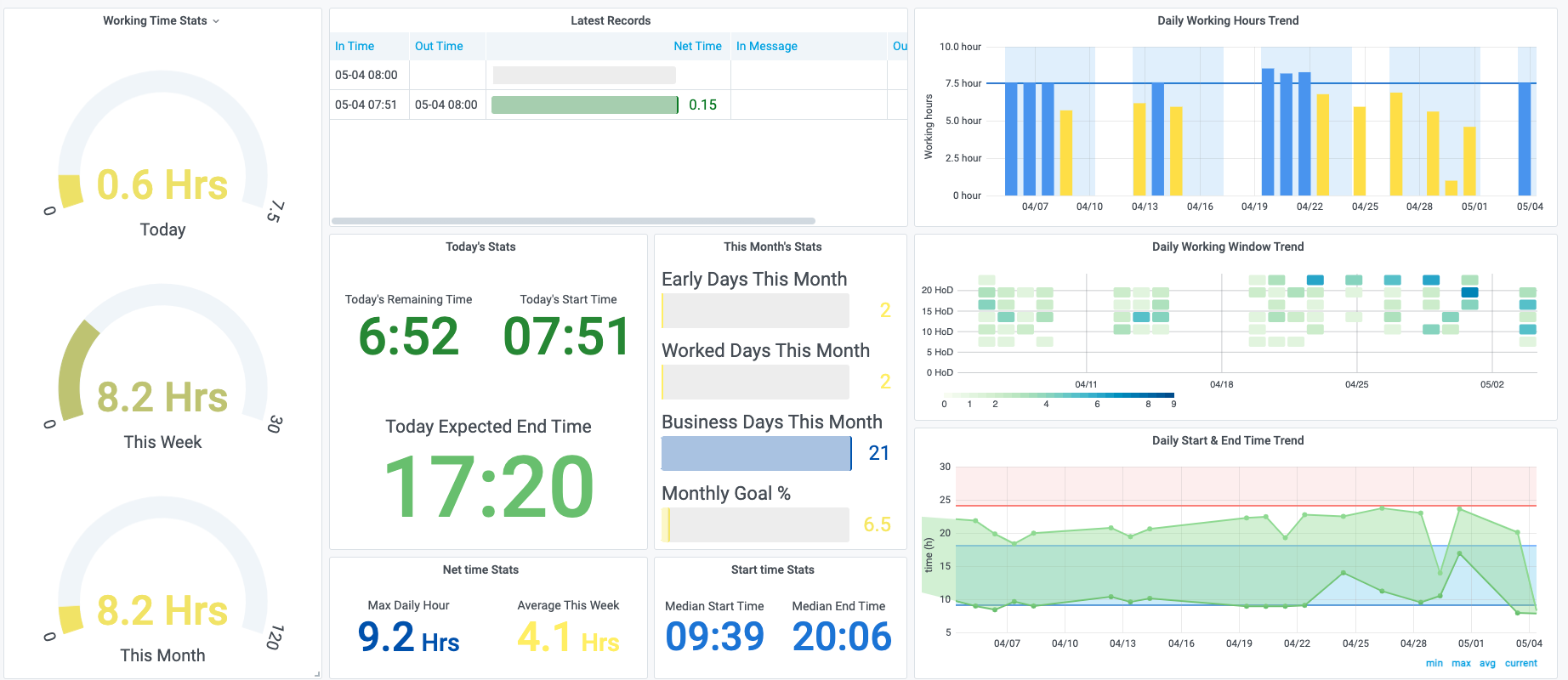This screenshot has width=1568, height=680.
Task: Click the green Net Time bar showing 0.15
Action: [x=585, y=105]
